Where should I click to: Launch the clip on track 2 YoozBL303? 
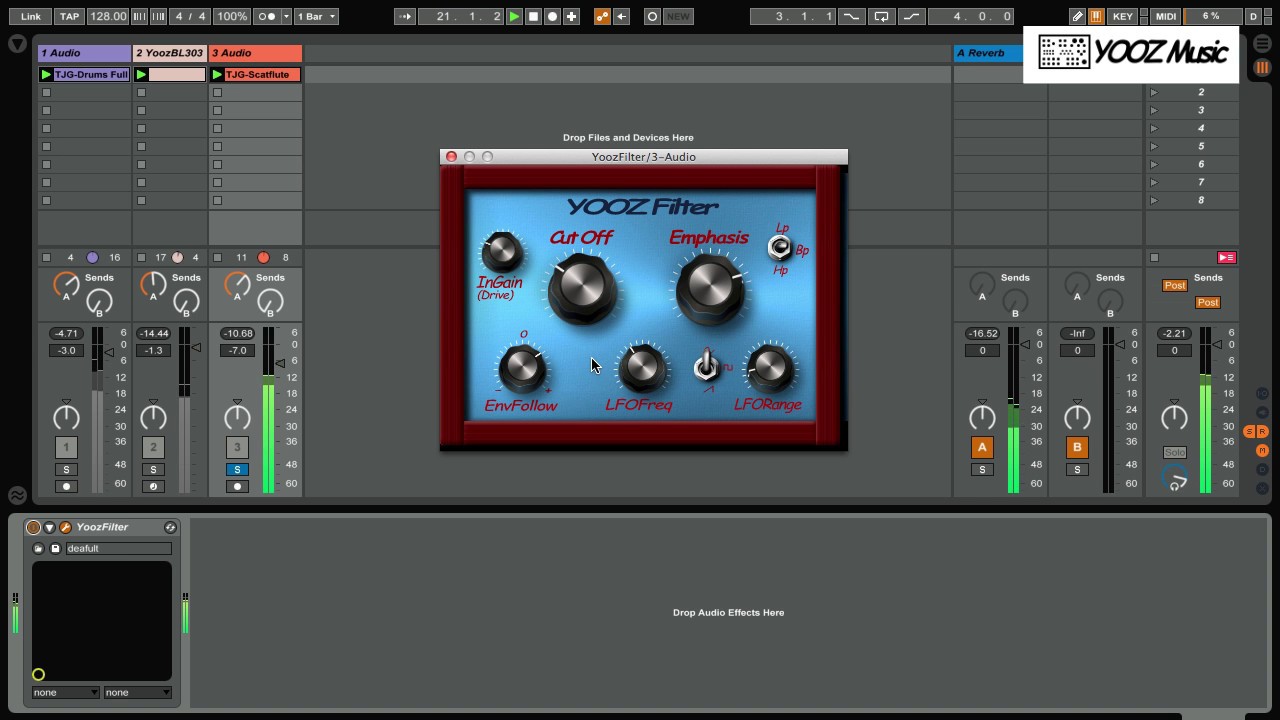[x=141, y=74]
